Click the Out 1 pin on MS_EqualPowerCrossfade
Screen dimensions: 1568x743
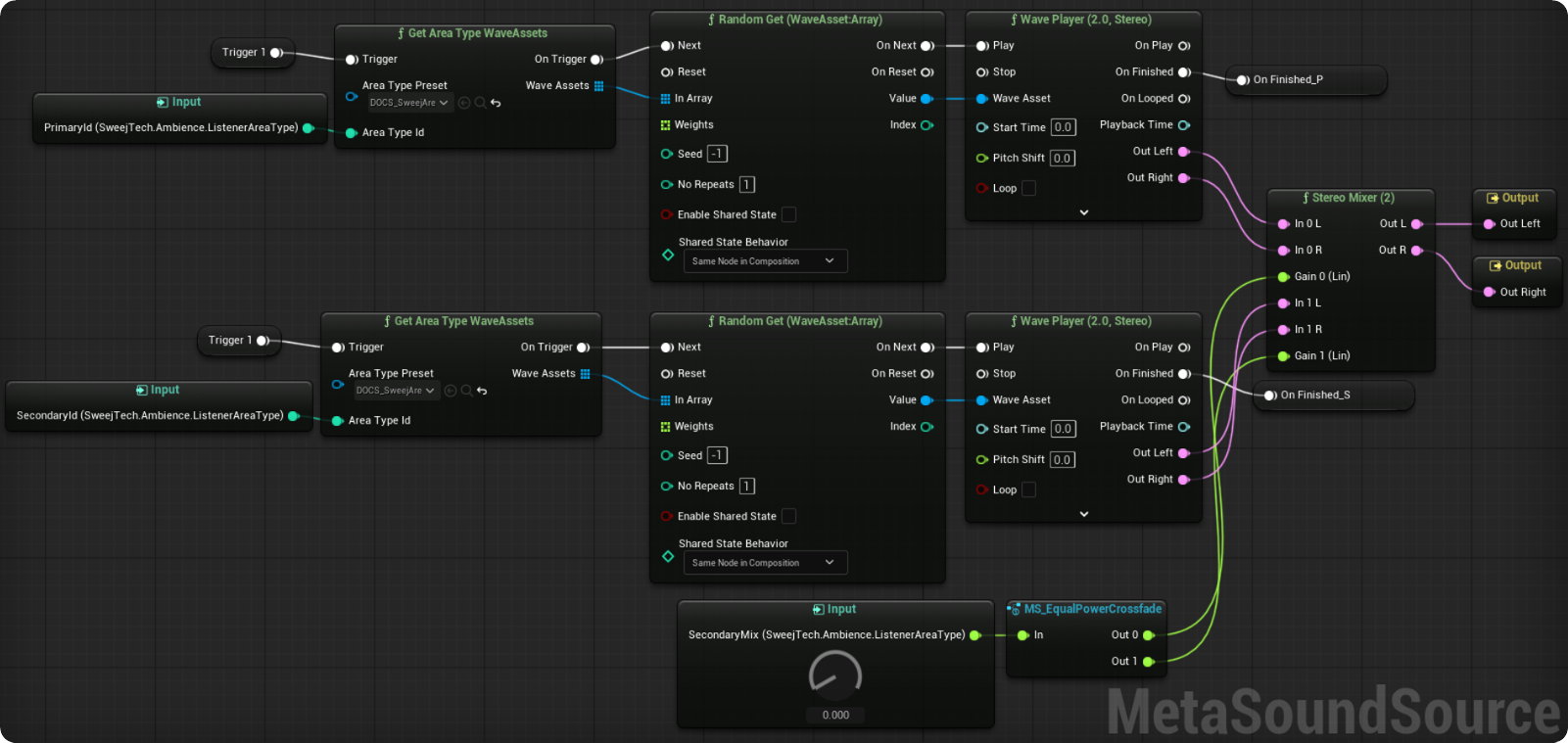coord(1149,662)
